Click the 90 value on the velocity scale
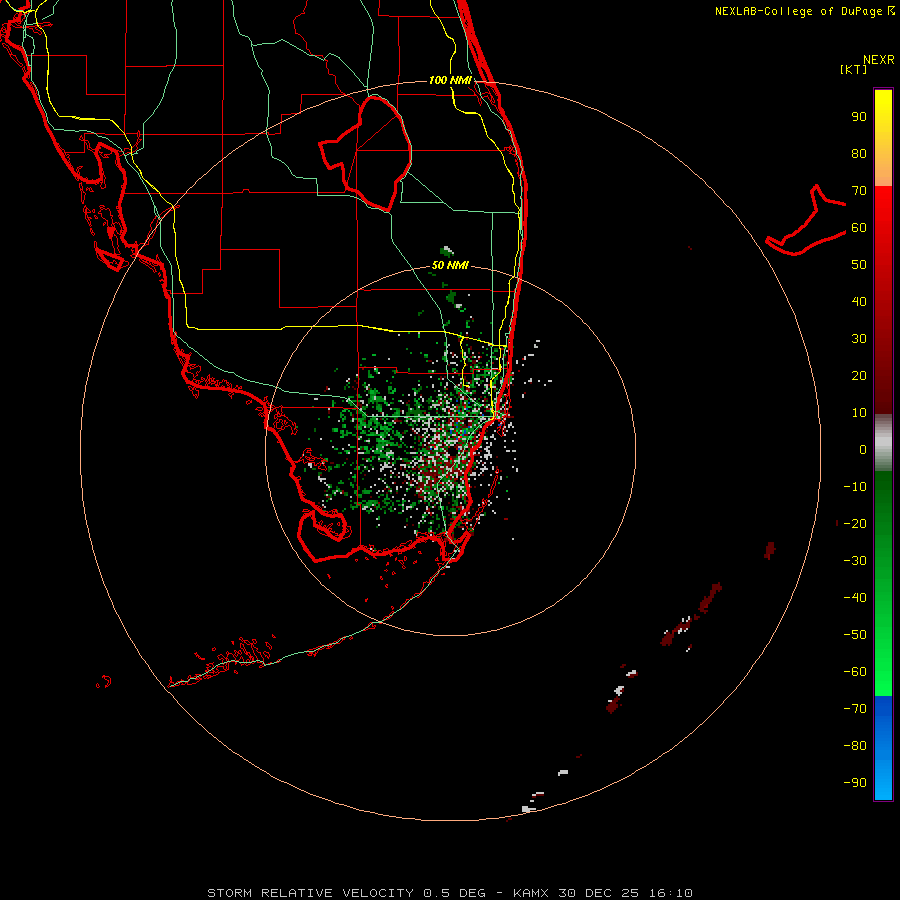This screenshot has width=900, height=900. pos(859,117)
